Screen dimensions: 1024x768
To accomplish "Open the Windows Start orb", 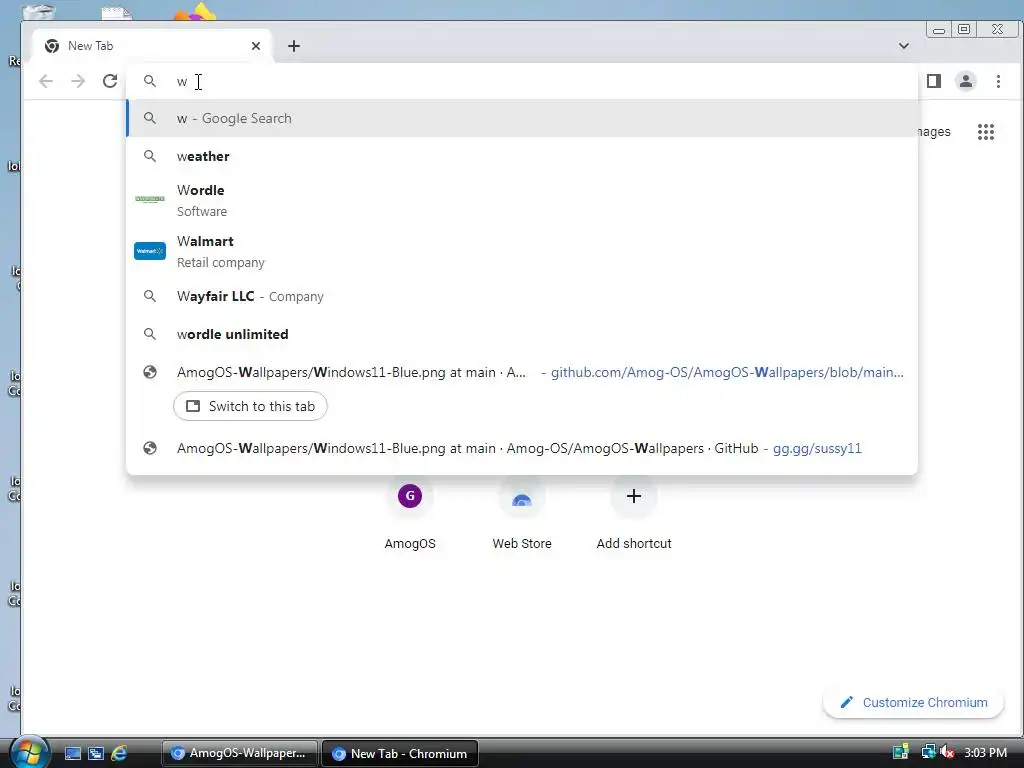I will coord(29,754).
